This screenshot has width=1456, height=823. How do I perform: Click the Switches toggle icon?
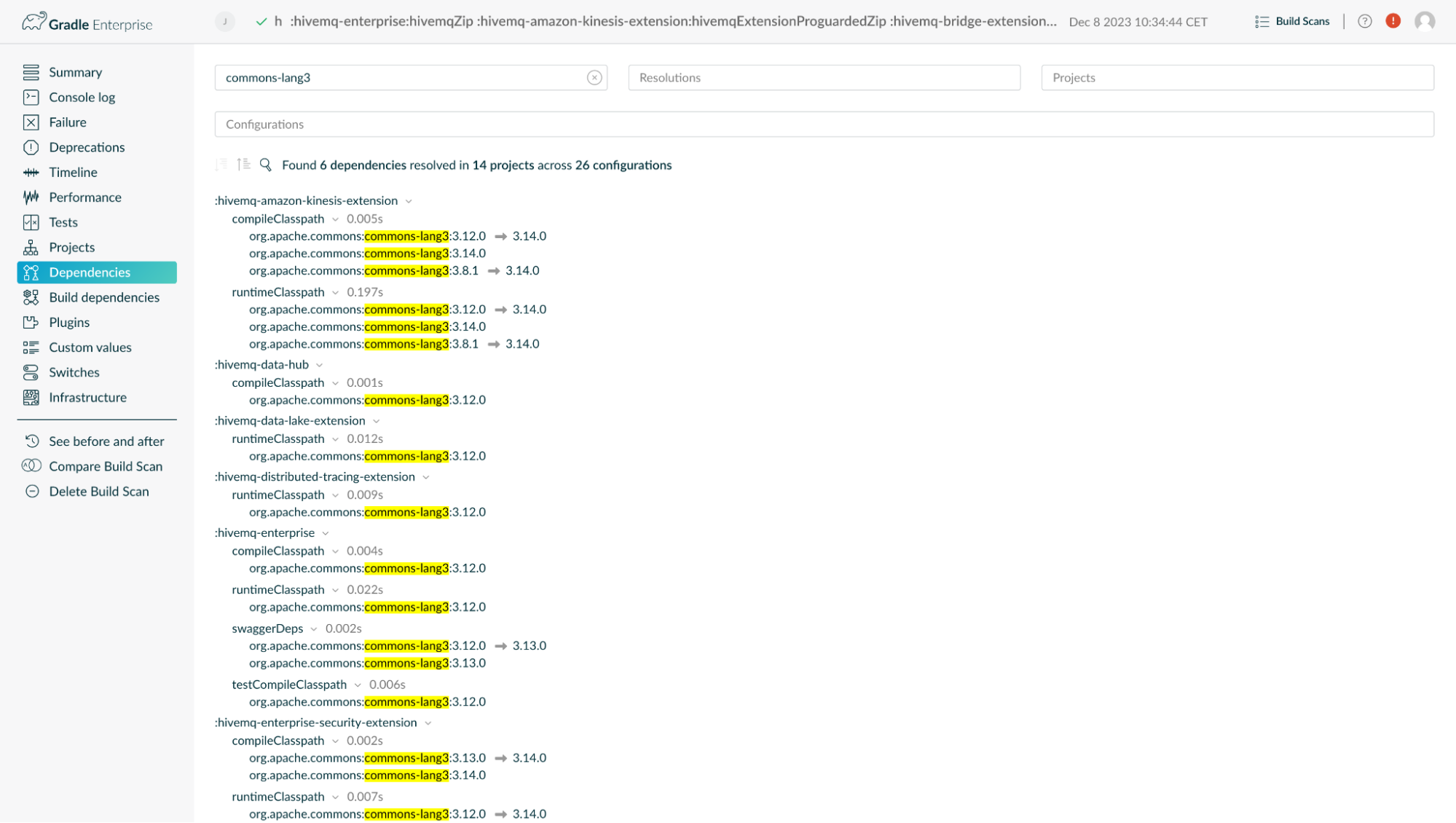point(31,372)
